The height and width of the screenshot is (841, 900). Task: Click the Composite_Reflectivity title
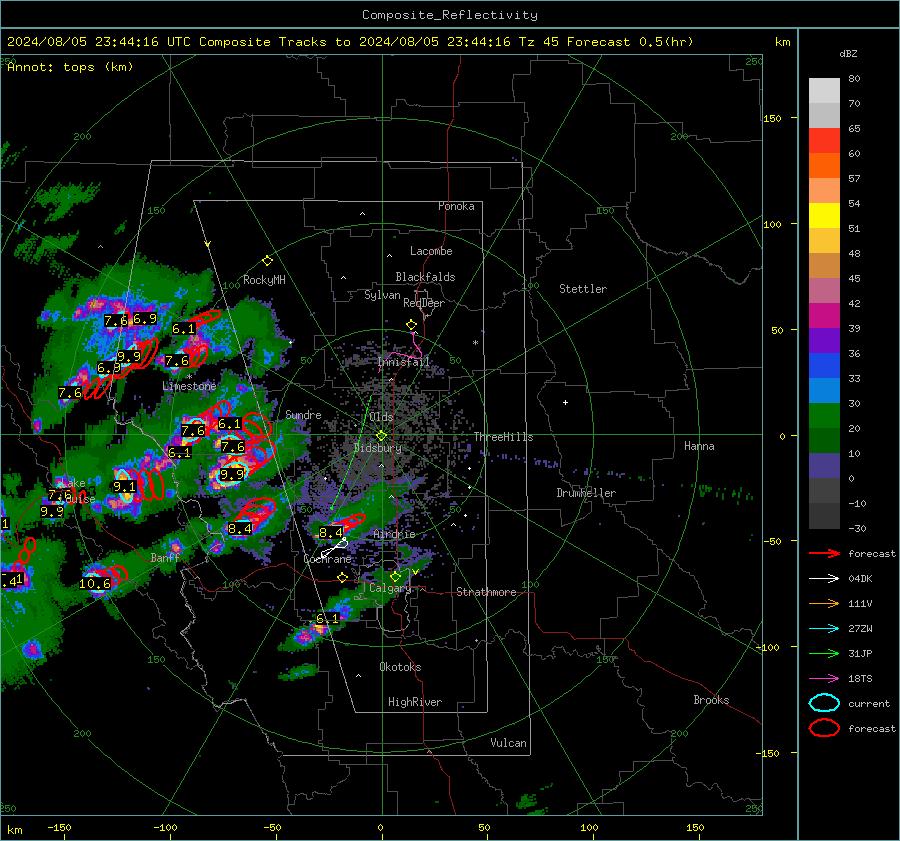(x=450, y=15)
